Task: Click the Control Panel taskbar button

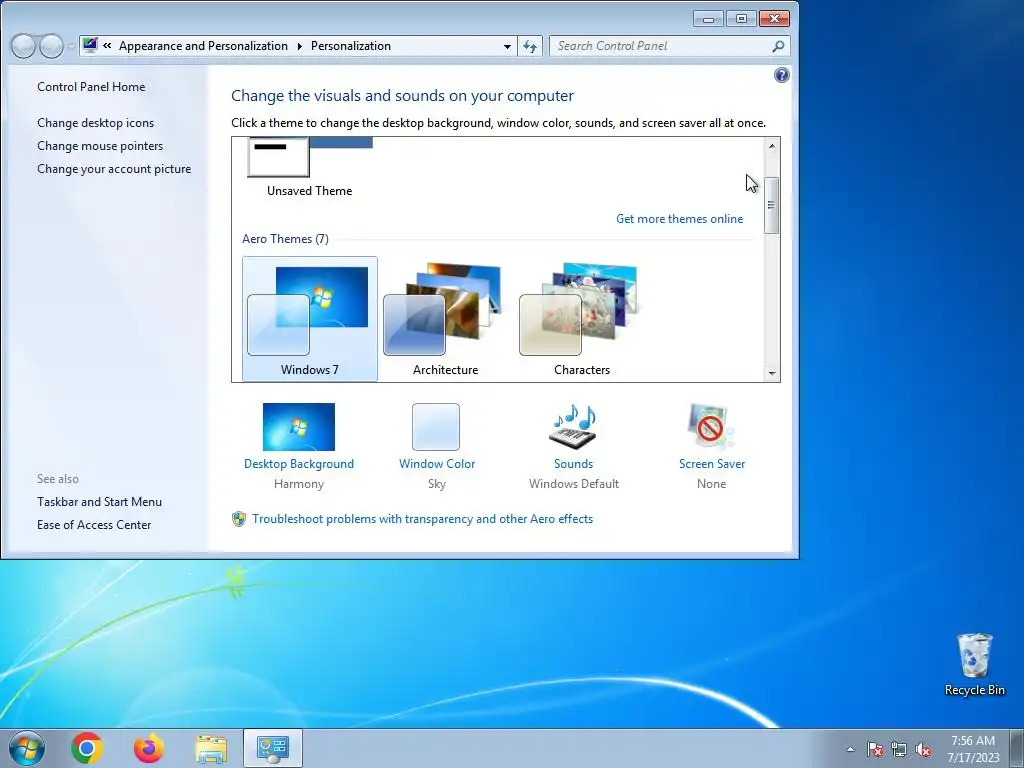Action: pos(273,748)
